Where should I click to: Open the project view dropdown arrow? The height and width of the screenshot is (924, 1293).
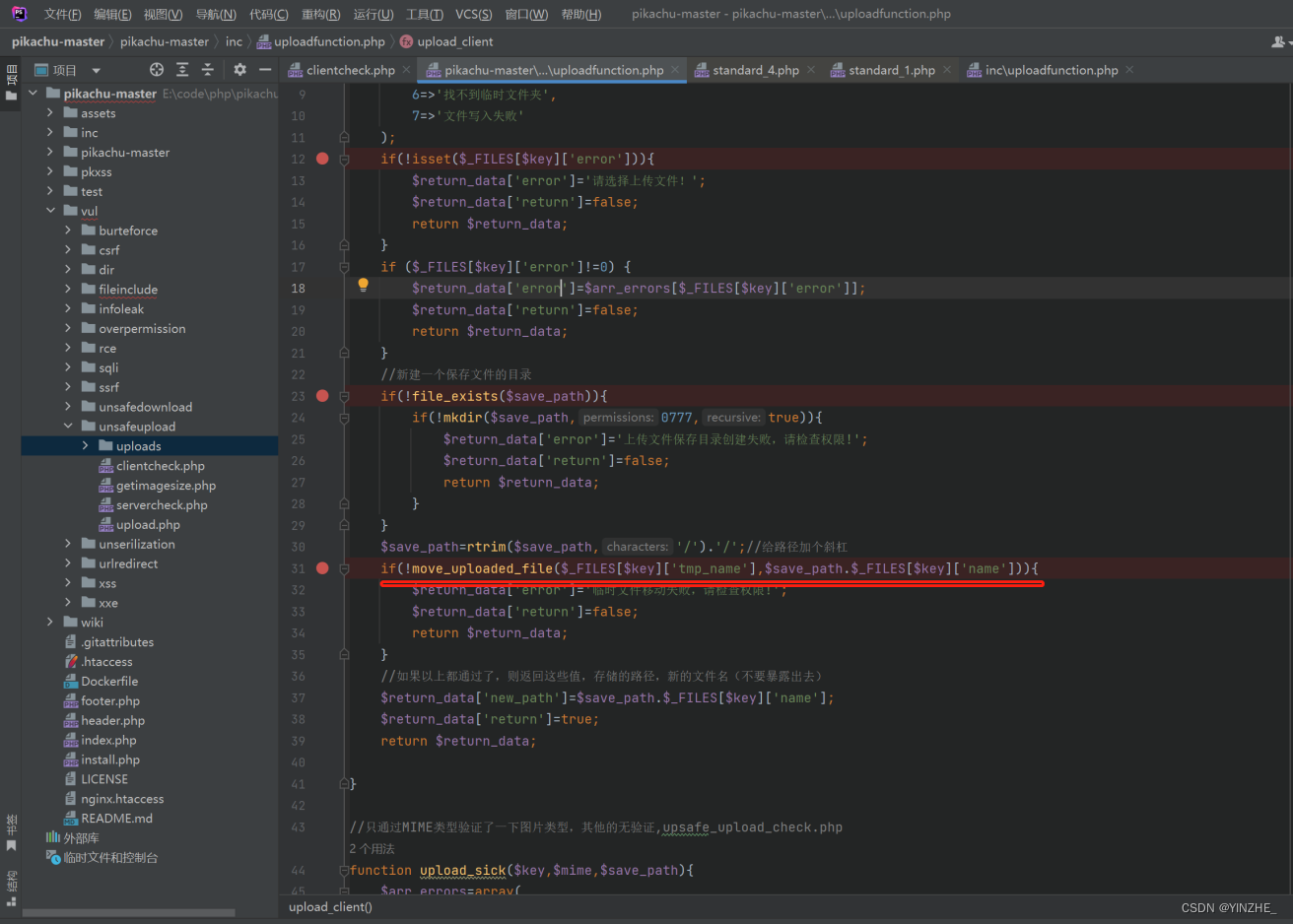(x=96, y=70)
